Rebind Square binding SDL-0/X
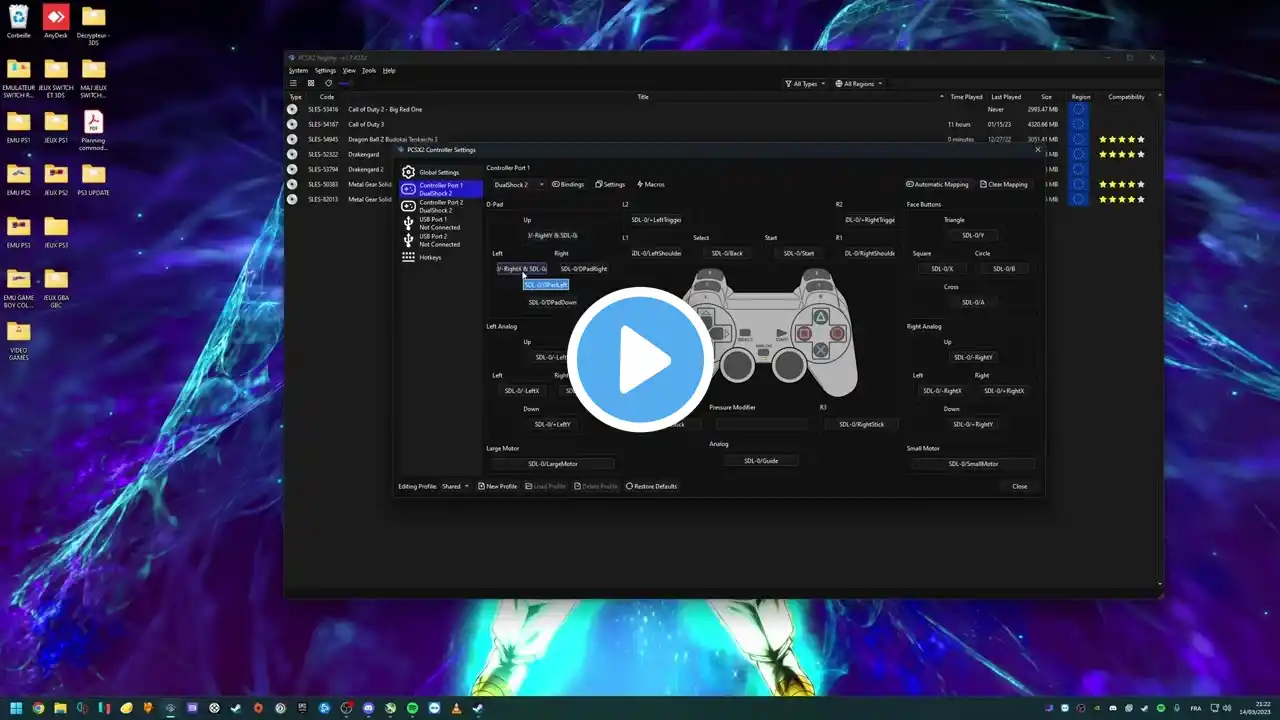1280x720 pixels. coord(943,269)
